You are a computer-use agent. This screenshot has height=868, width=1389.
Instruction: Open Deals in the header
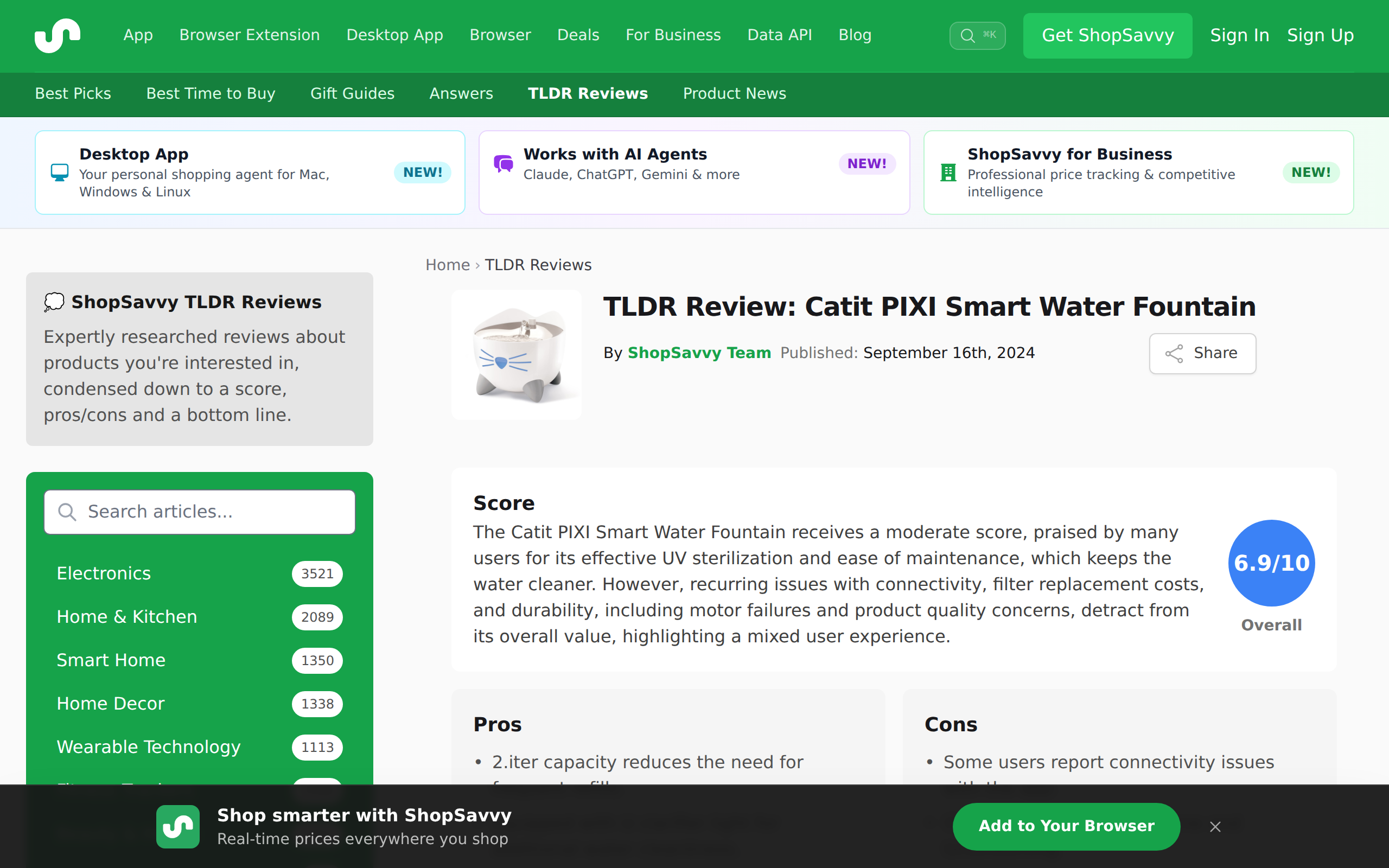tap(578, 35)
